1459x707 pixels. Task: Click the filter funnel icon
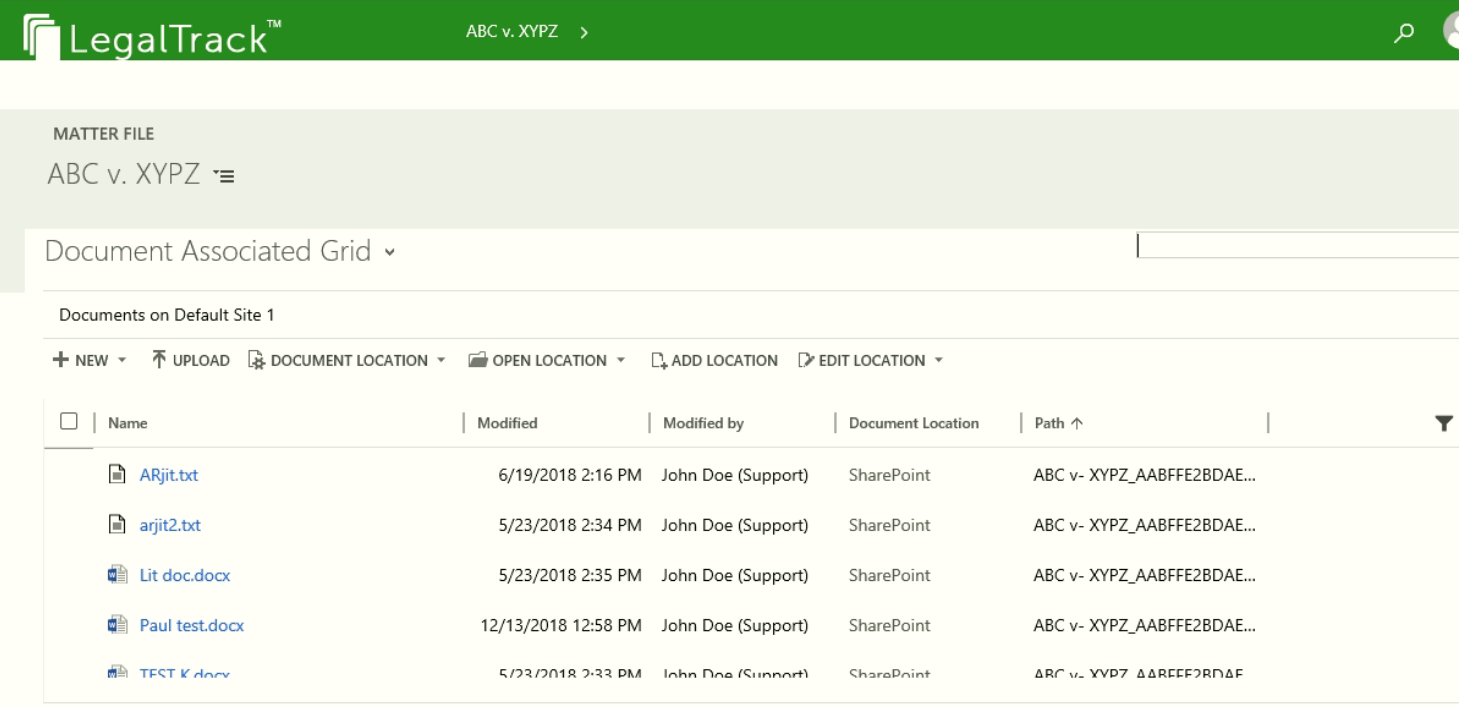point(1443,423)
